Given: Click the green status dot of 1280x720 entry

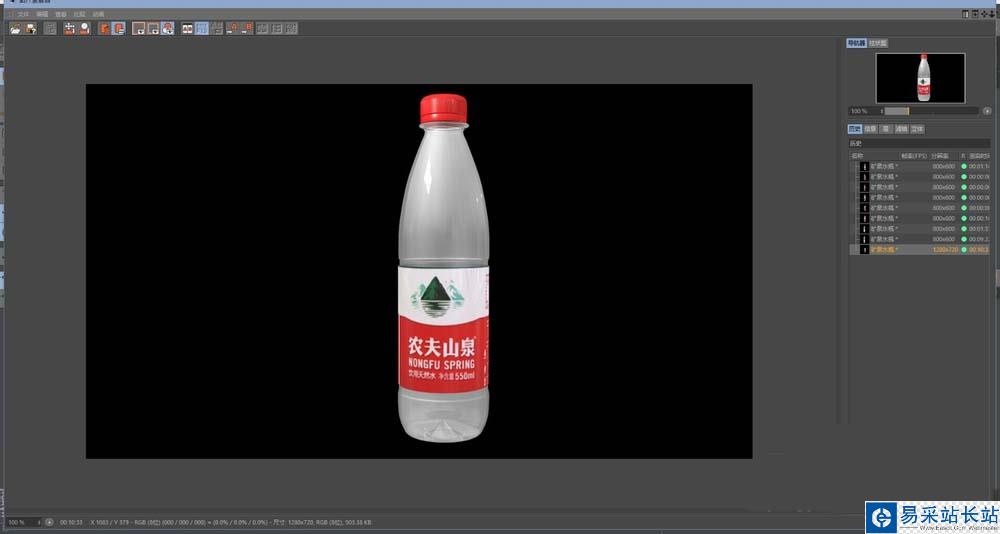Looking at the screenshot, I should click(964, 249).
